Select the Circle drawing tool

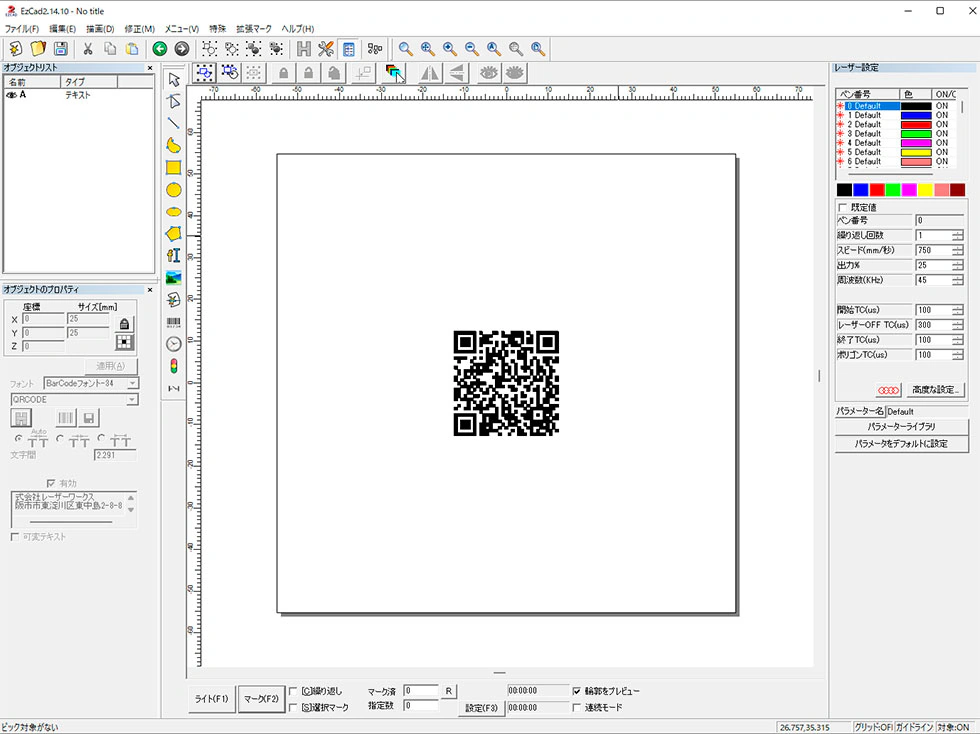coord(174,189)
